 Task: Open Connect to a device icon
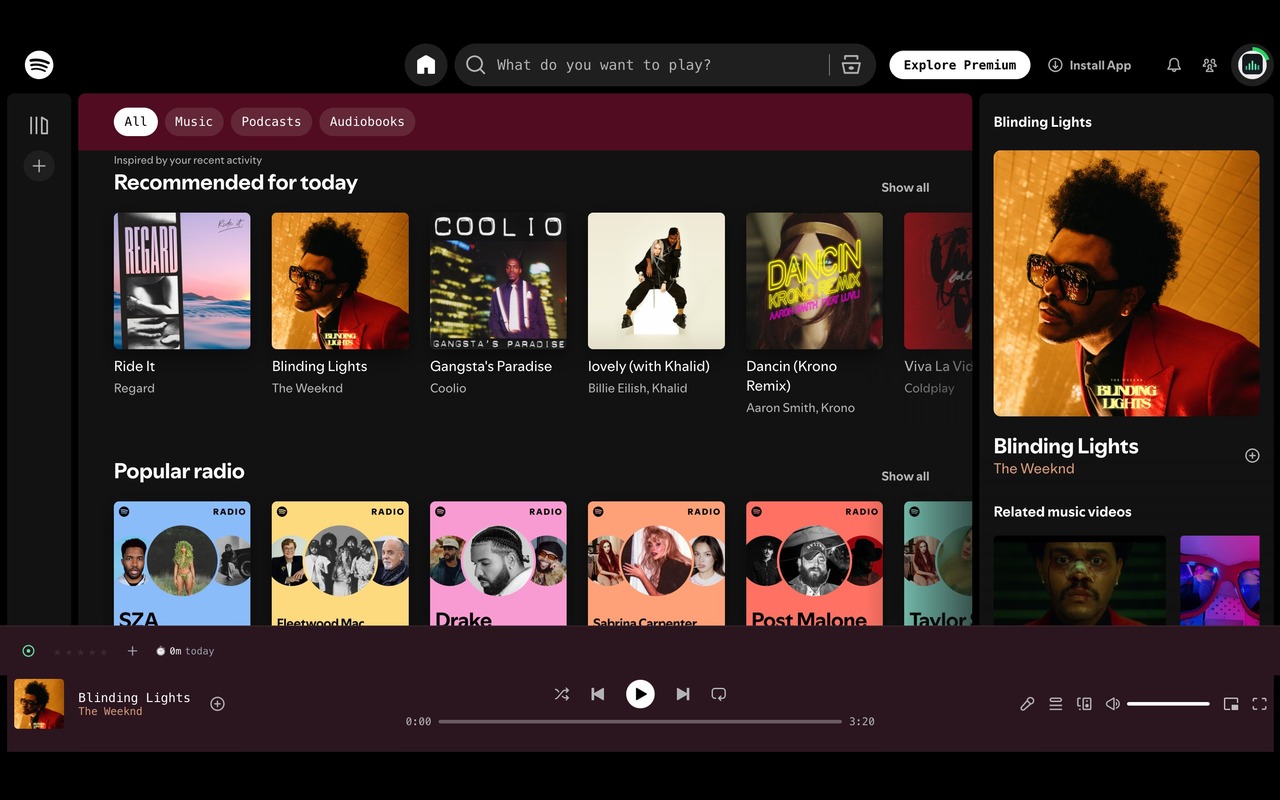tap(1084, 704)
